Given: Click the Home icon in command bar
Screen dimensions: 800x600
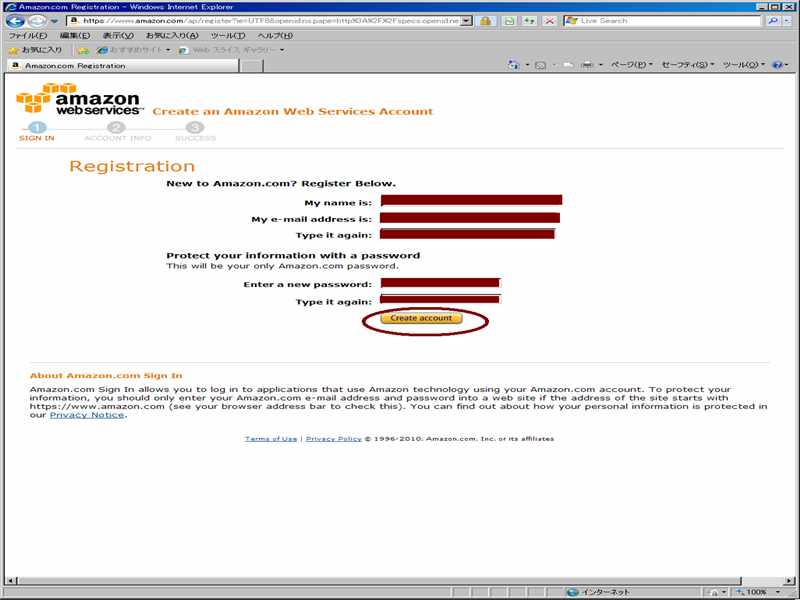Looking at the screenshot, I should (x=513, y=65).
